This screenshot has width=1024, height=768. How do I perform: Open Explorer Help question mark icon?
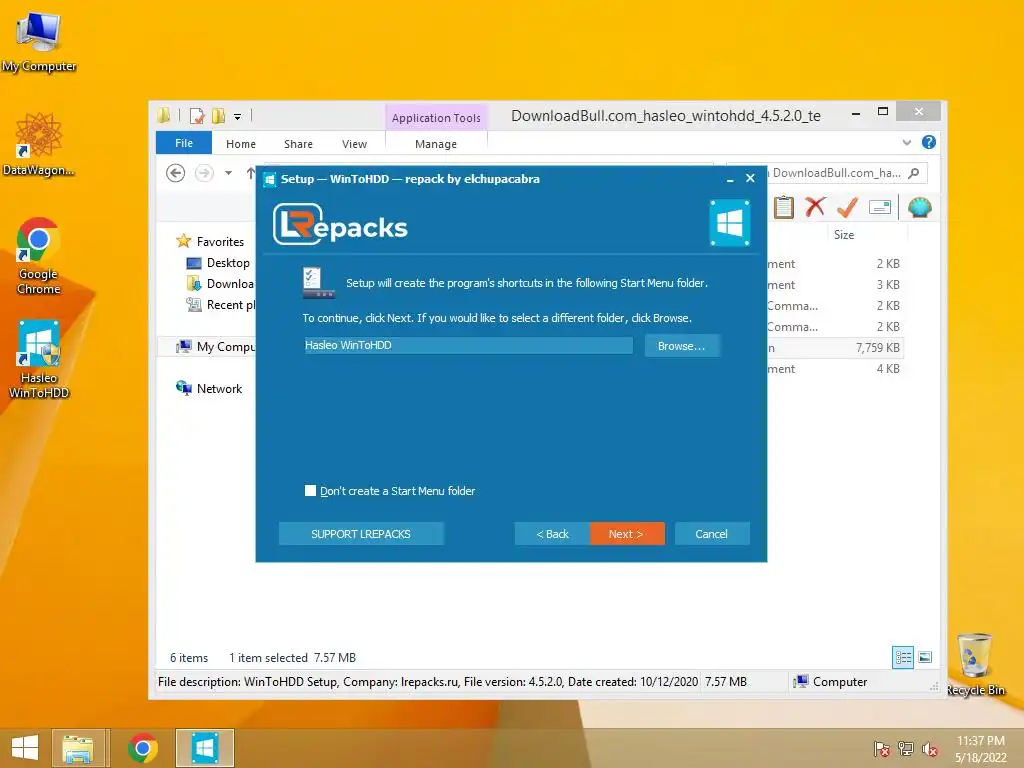click(929, 142)
